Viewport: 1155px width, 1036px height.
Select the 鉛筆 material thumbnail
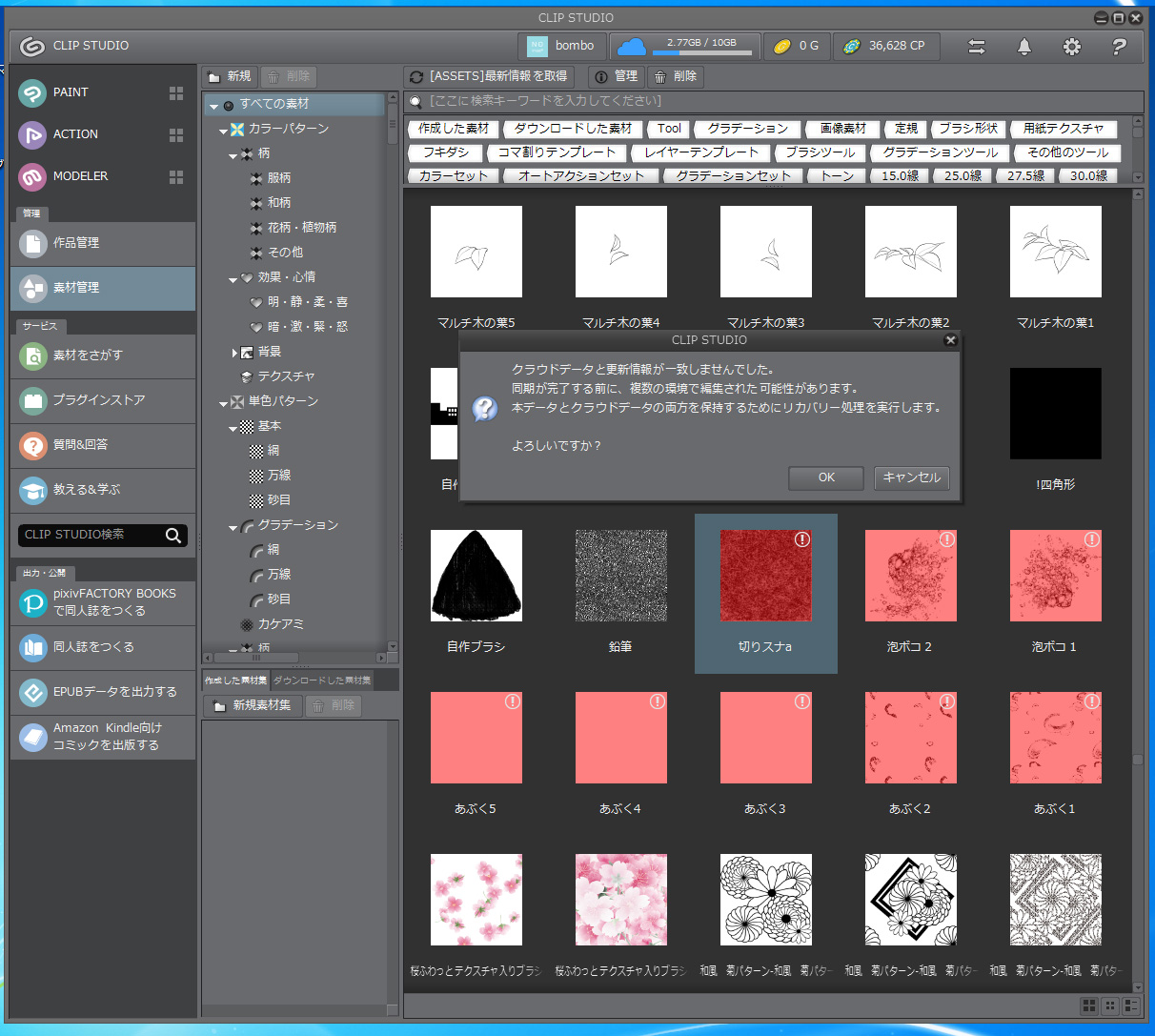click(x=620, y=576)
